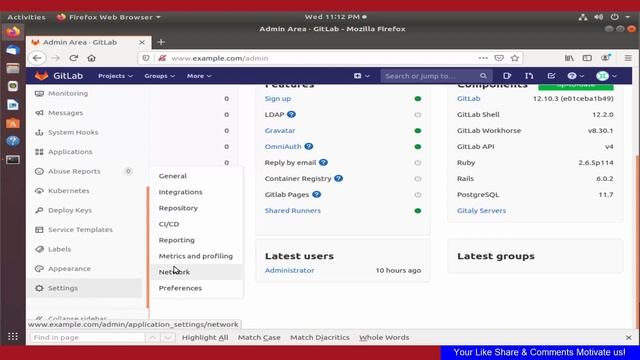This screenshot has height=360, width=640.
Task: Toggle Firefox sidebar view icon
Action: (x=587, y=58)
